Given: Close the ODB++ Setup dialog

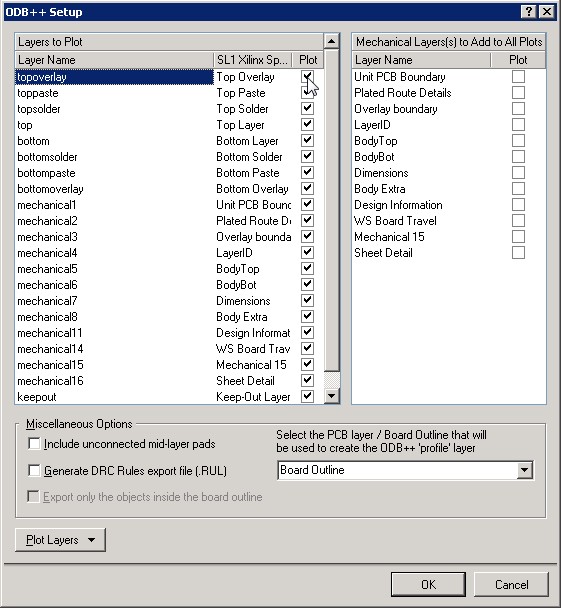Looking at the screenshot, I should (x=547, y=12).
